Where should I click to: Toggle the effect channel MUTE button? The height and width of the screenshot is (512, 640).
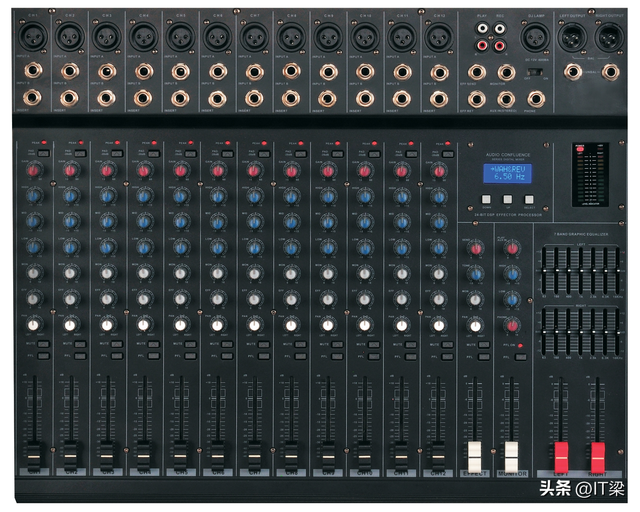click(x=484, y=345)
